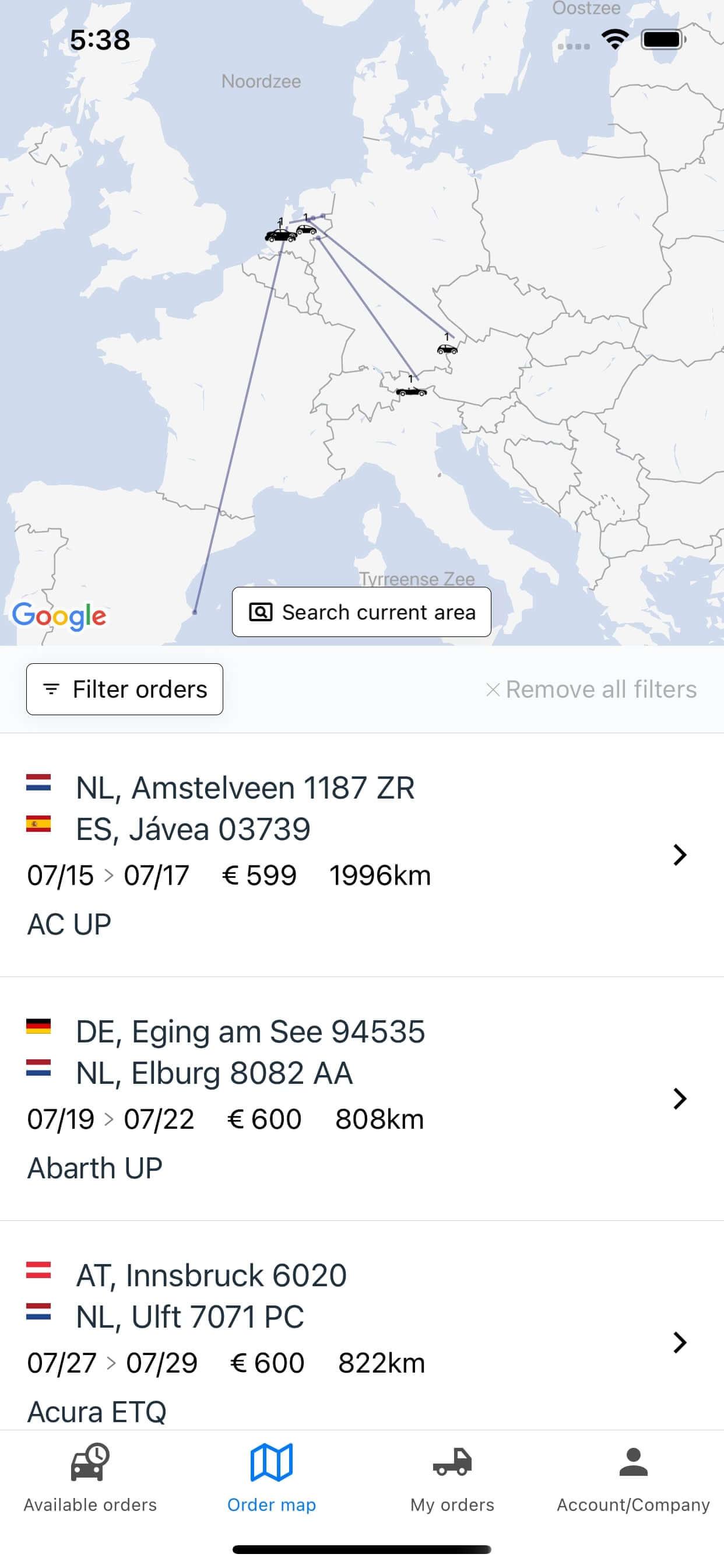
Task: Click Remove all filters link
Action: pos(591,689)
